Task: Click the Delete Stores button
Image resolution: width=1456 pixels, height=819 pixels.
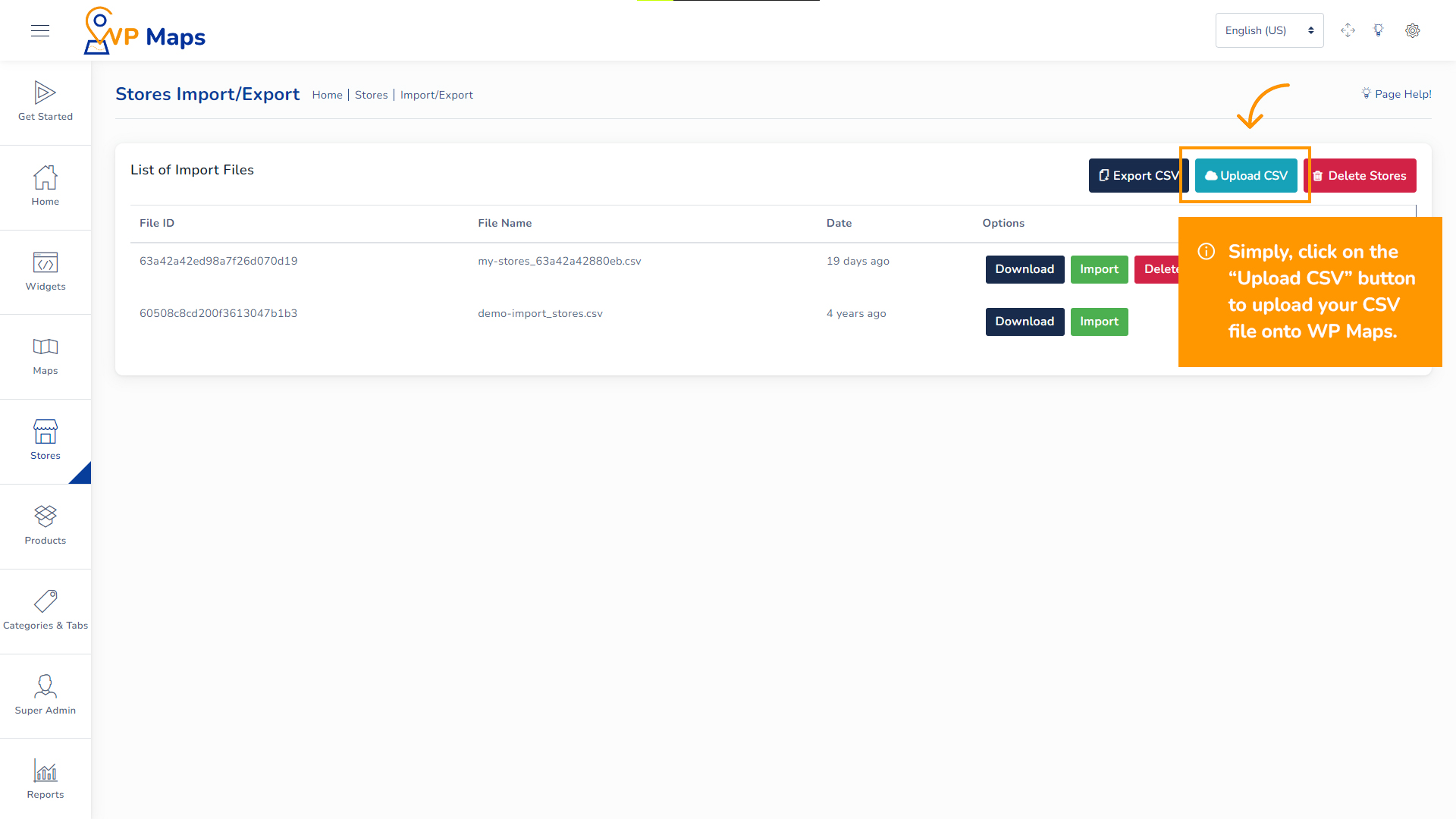Action: click(1360, 176)
